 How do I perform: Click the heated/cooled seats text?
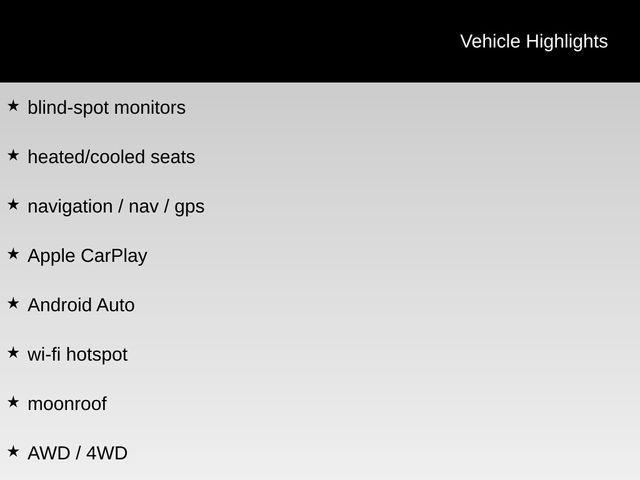click(x=111, y=157)
